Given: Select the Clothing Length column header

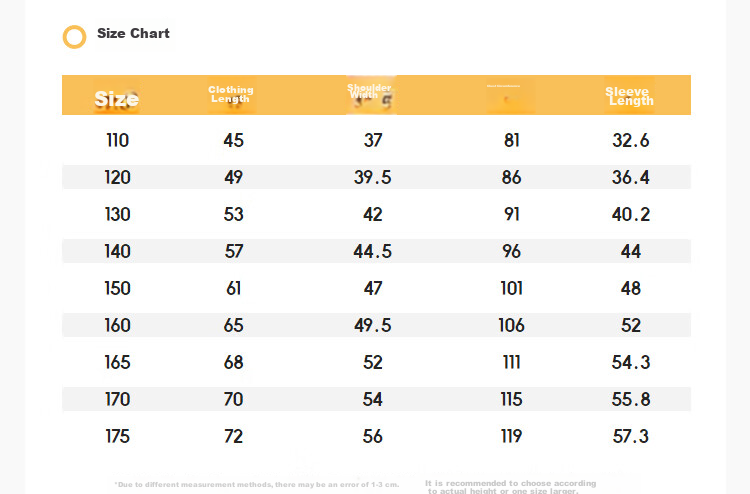Looking at the screenshot, I should click(x=231, y=94).
